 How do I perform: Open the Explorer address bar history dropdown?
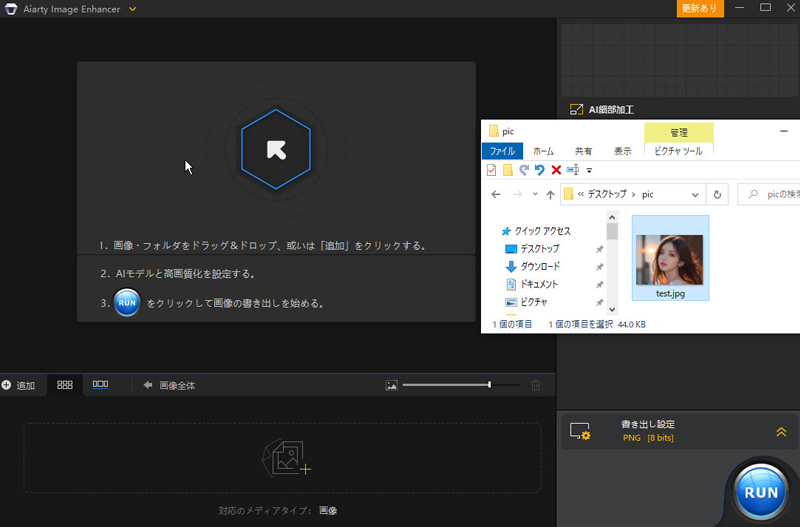tap(697, 195)
